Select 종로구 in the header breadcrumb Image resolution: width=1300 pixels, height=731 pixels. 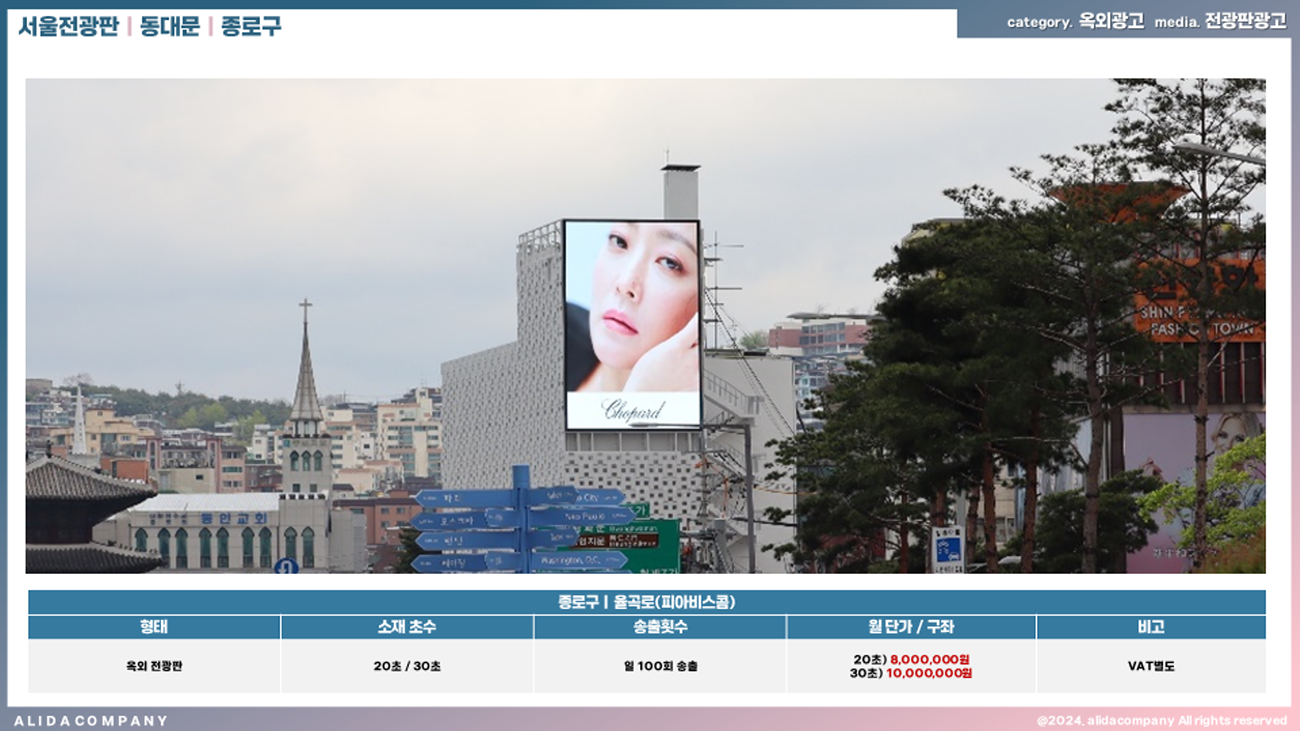click(251, 26)
